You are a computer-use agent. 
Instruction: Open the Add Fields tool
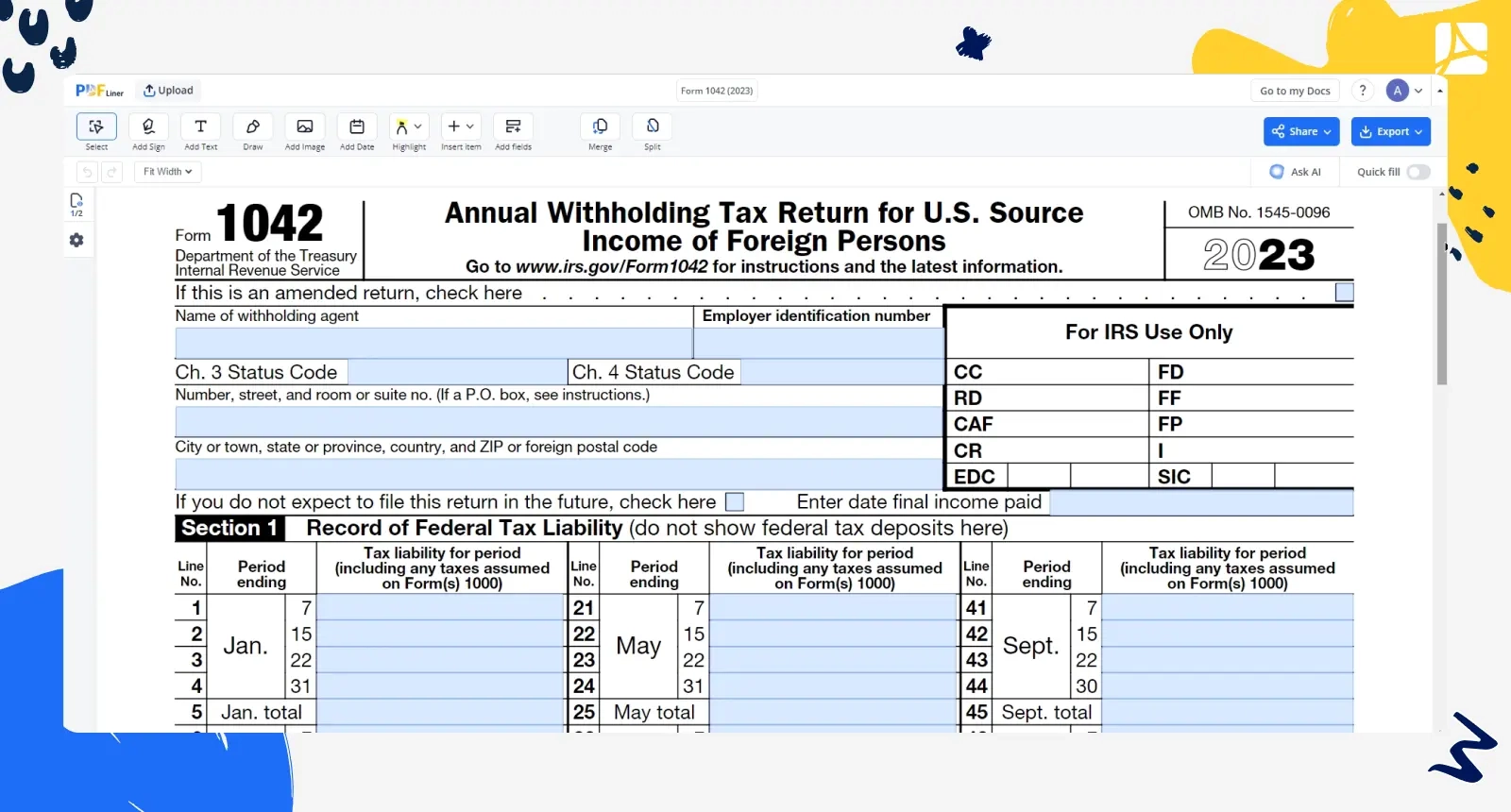pyautogui.click(x=513, y=127)
